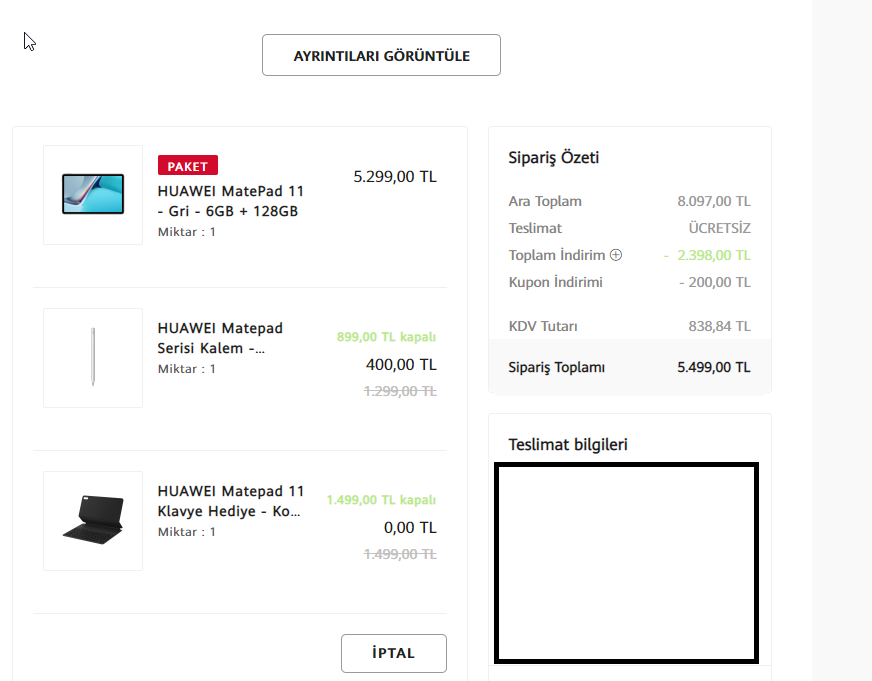Click the 0,00 TL keyboard price

coord(410,528)
